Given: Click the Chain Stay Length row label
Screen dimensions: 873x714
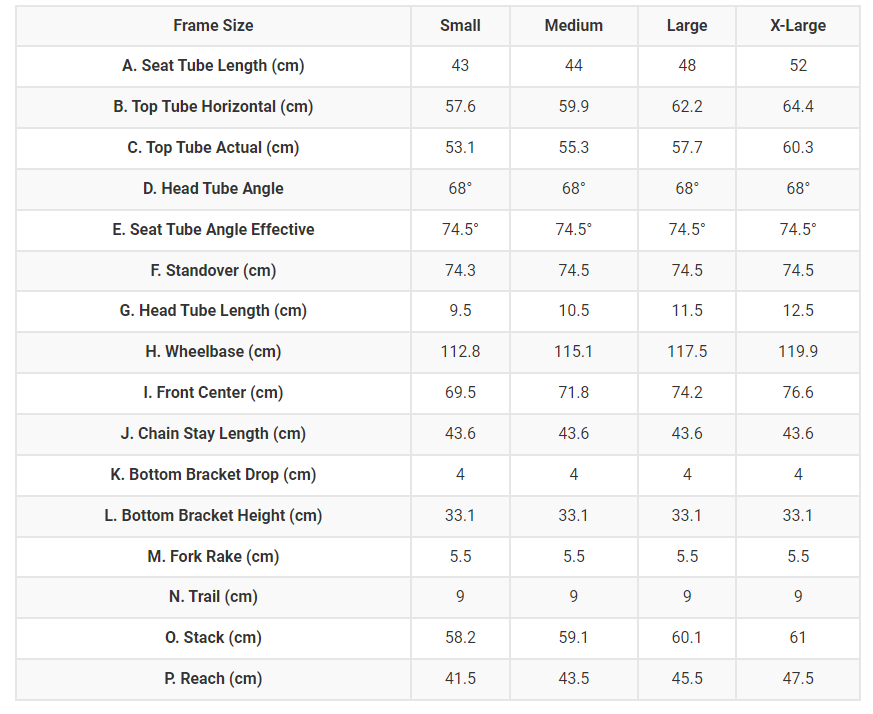Looking at the screenshot, I should 213,434.
